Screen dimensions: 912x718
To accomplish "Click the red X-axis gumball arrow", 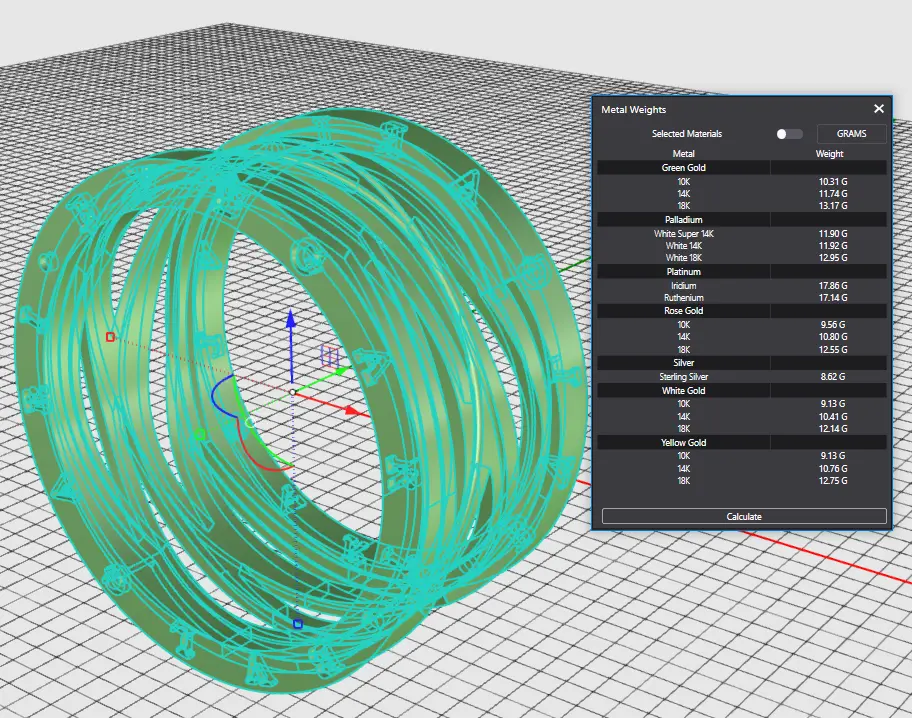I will [352, 410].
